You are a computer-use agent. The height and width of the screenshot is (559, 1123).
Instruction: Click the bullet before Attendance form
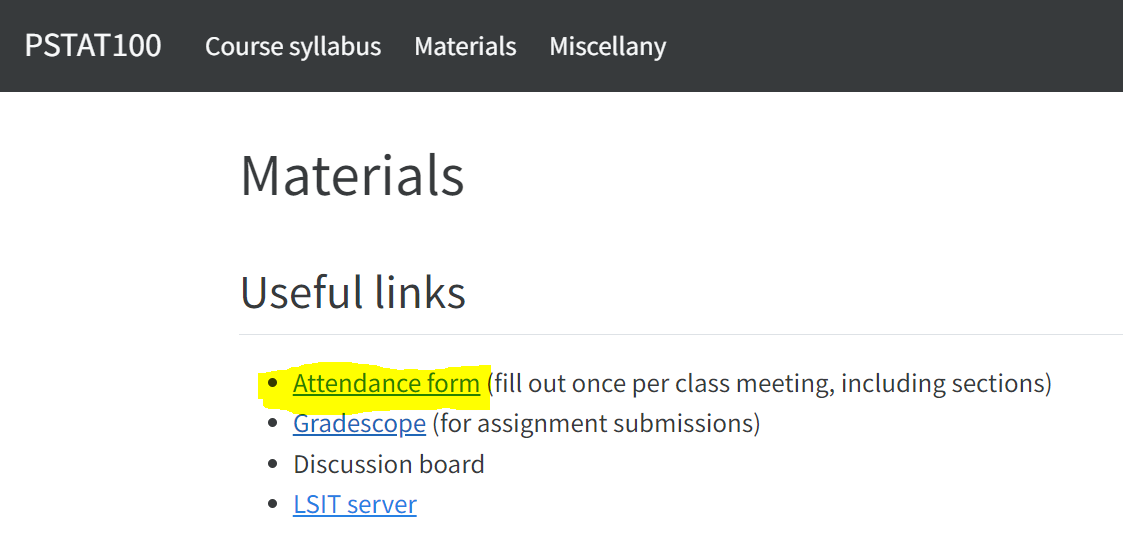(x=273, y=384)
